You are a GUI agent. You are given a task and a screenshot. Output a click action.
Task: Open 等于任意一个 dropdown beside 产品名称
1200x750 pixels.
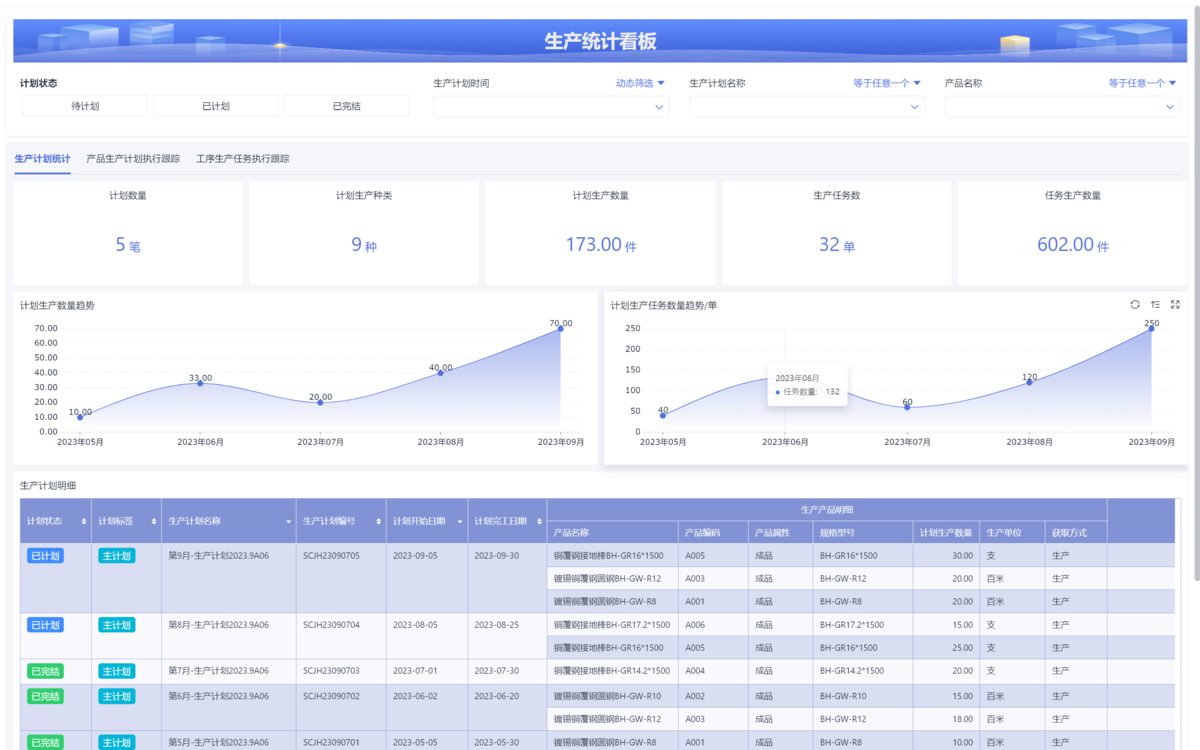[1142, 83]
